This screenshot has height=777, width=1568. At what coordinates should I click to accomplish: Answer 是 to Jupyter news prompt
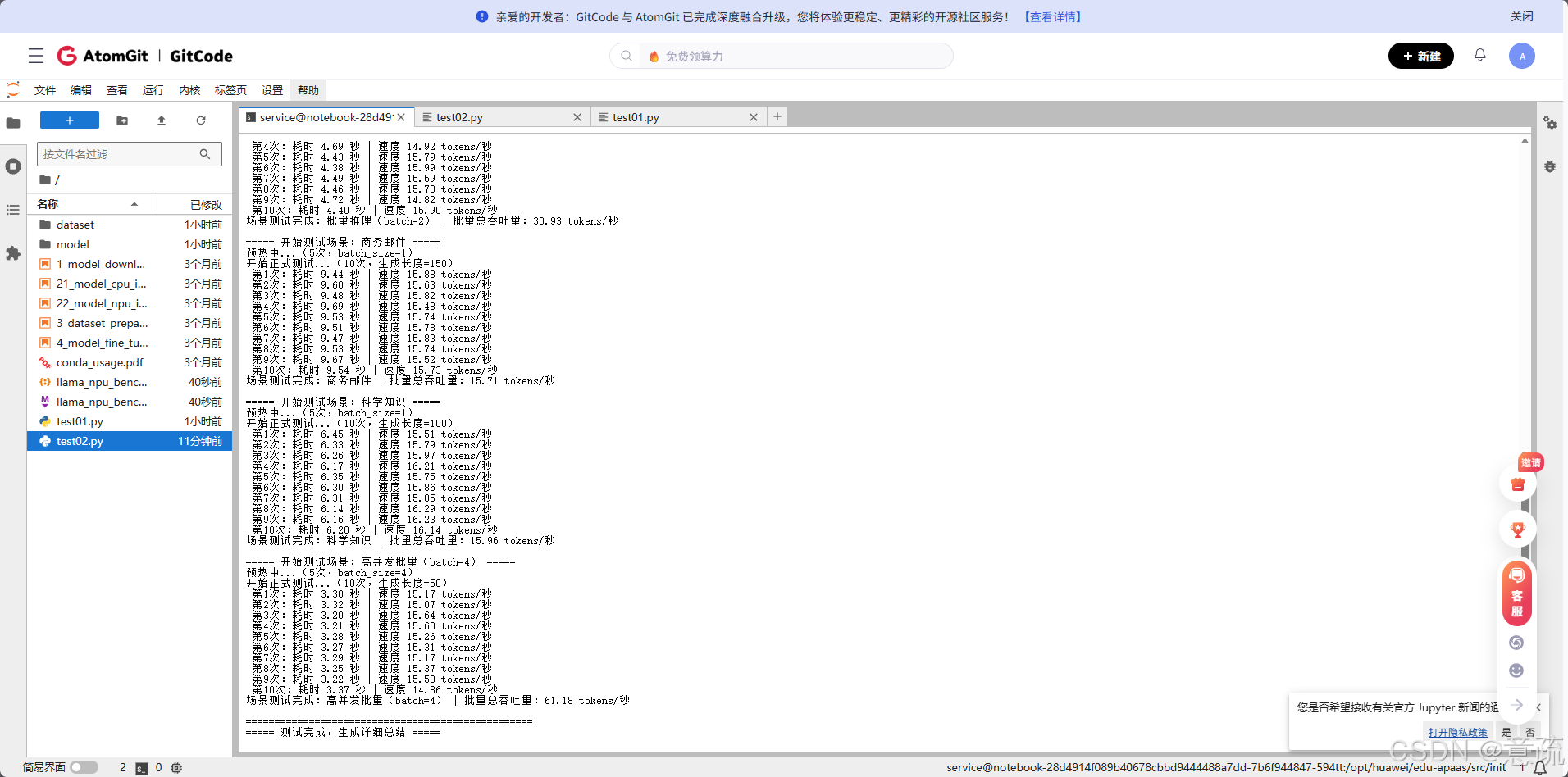coord(1506,732)
